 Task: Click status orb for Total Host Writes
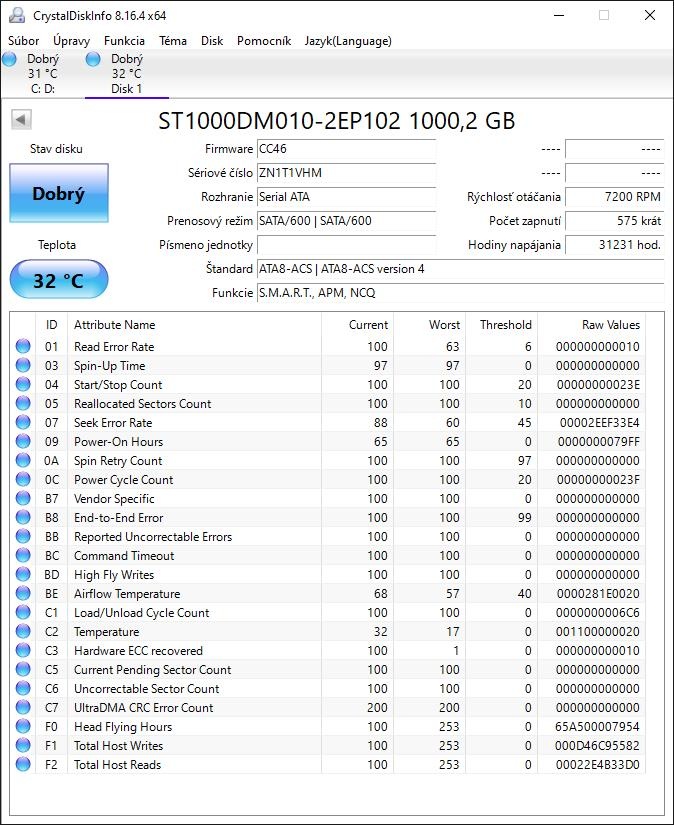point(23,745)
